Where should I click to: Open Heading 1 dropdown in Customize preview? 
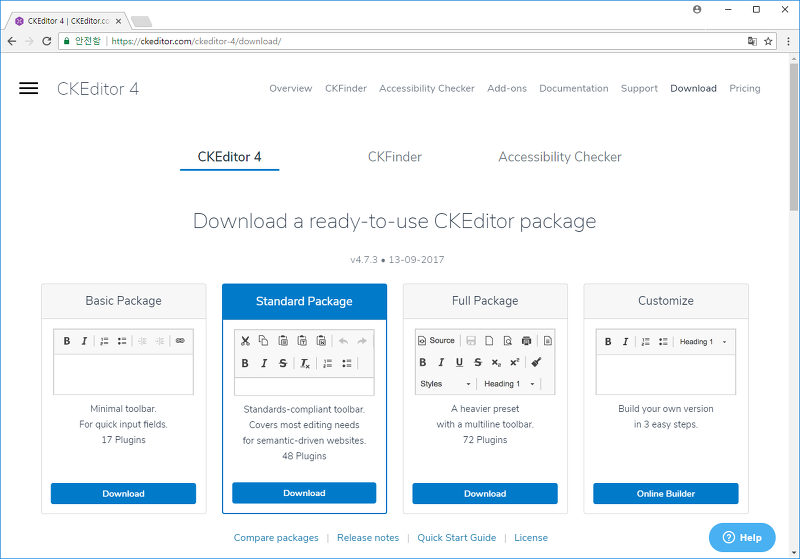tap(703, 342)
